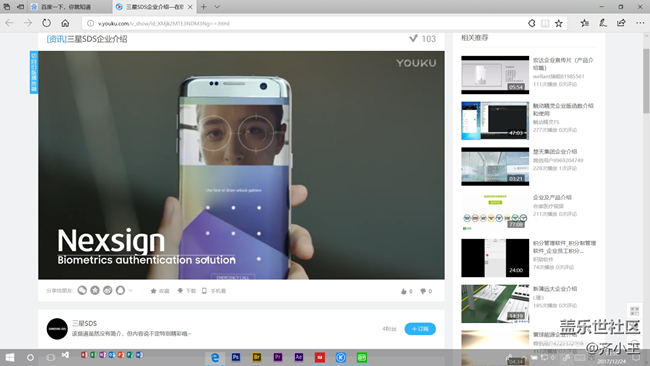This screenshot has width=650, height=366.
Task: Click the blue side tab on player
Action: [x=34, y=72]
